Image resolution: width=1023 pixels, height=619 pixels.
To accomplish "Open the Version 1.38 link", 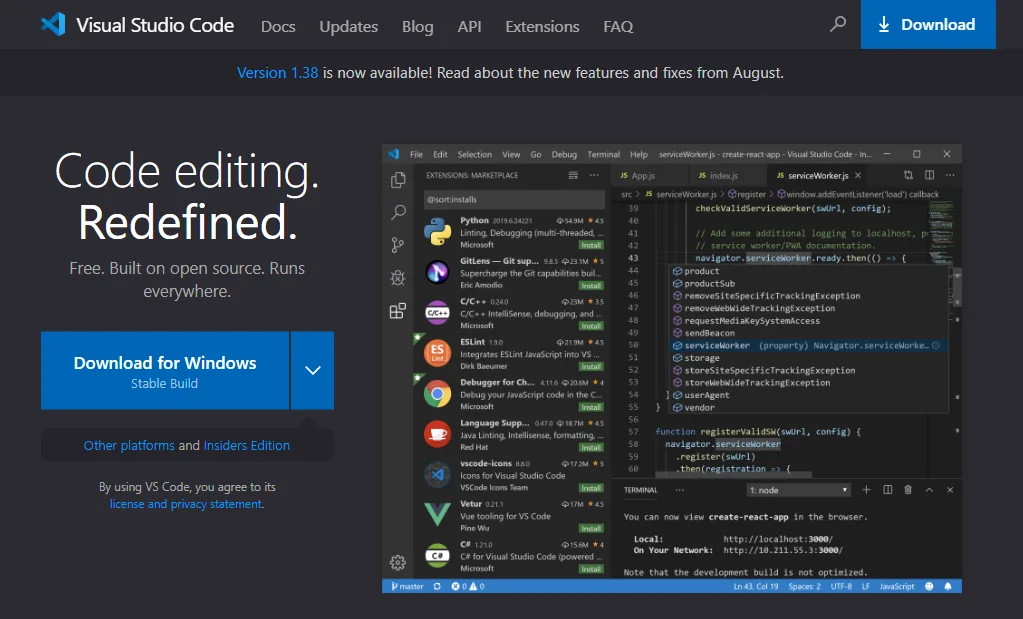I will 277,72.
